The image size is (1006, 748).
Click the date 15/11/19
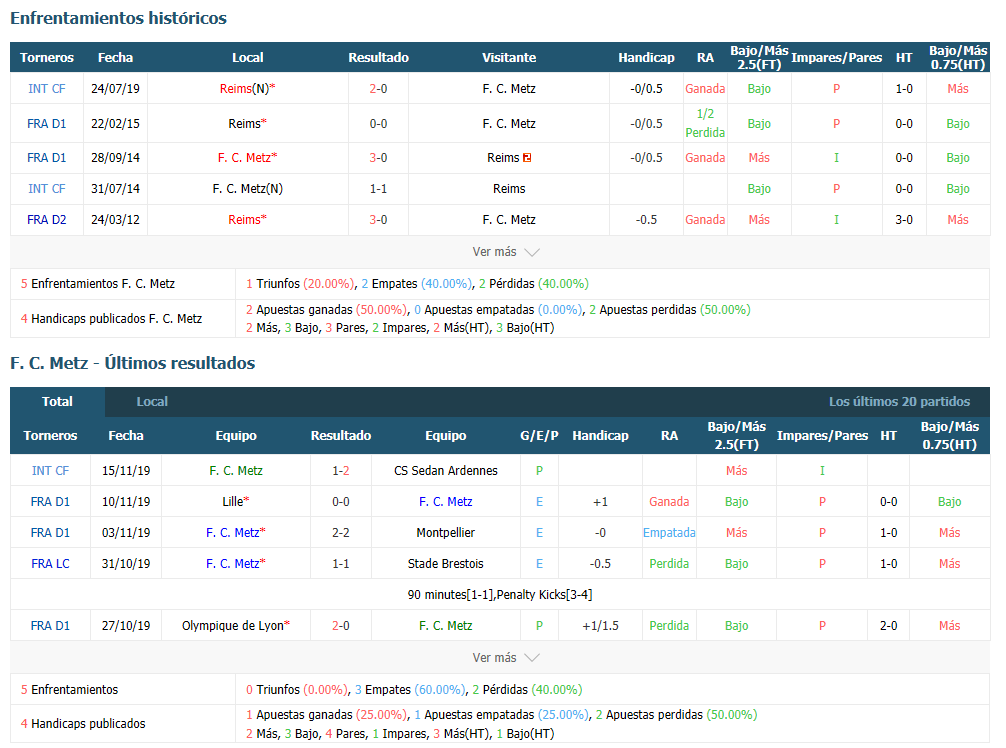126,470
